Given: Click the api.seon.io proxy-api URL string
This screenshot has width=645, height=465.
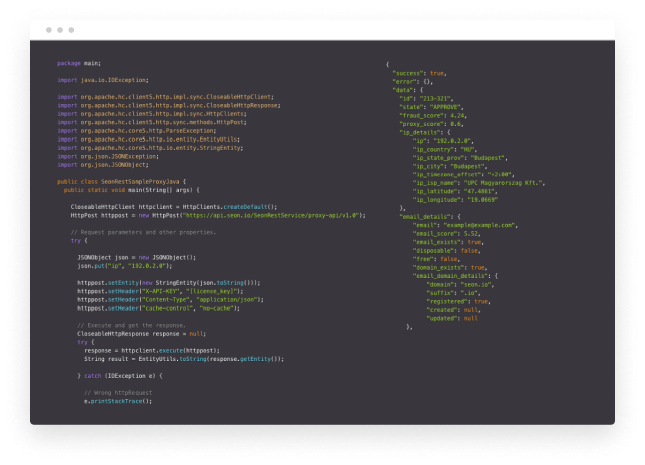Looking at the screenshot, I should tap(272, 216).
